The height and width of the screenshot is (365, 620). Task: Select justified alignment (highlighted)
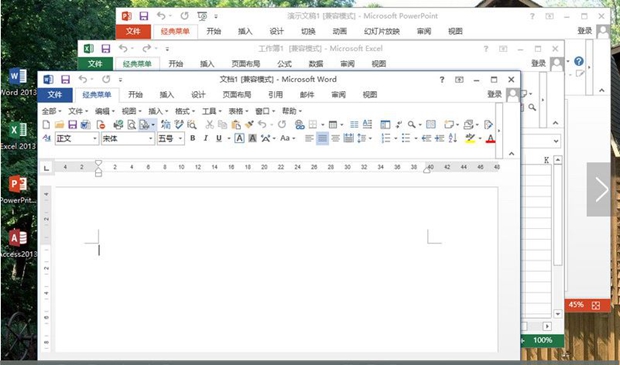click(322, 138)
